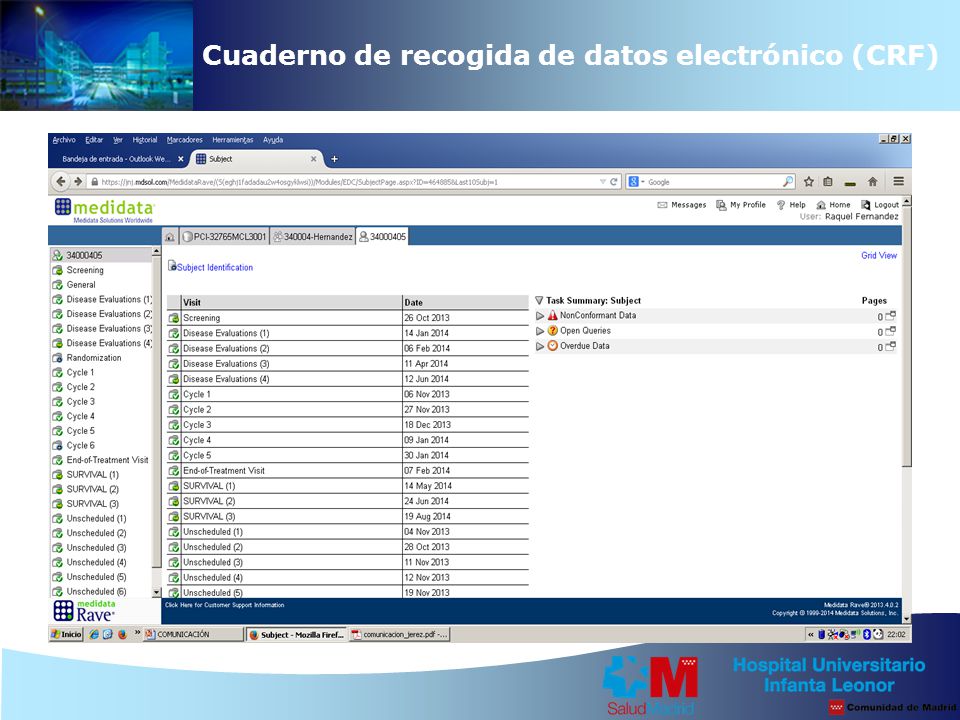This screenshot has height=720, width=960.
Task: Open Overdue Data pages popup icon
Action: (x=890, y=347)
